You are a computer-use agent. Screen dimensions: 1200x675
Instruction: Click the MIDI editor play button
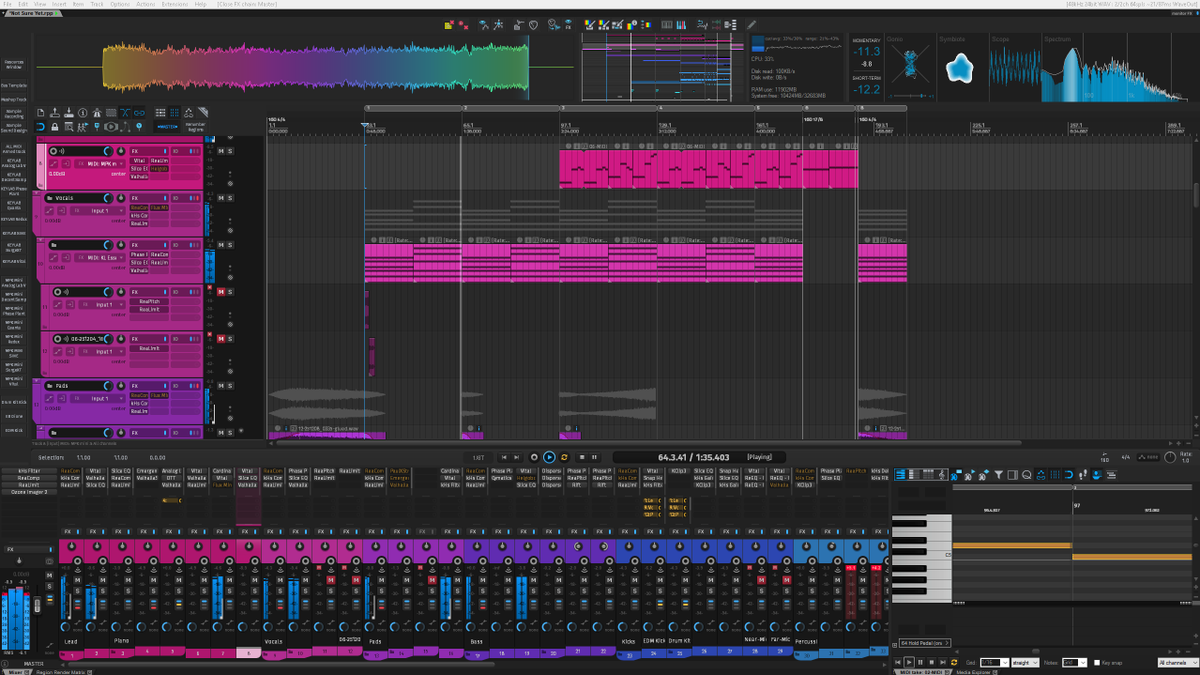click(909, 662)
